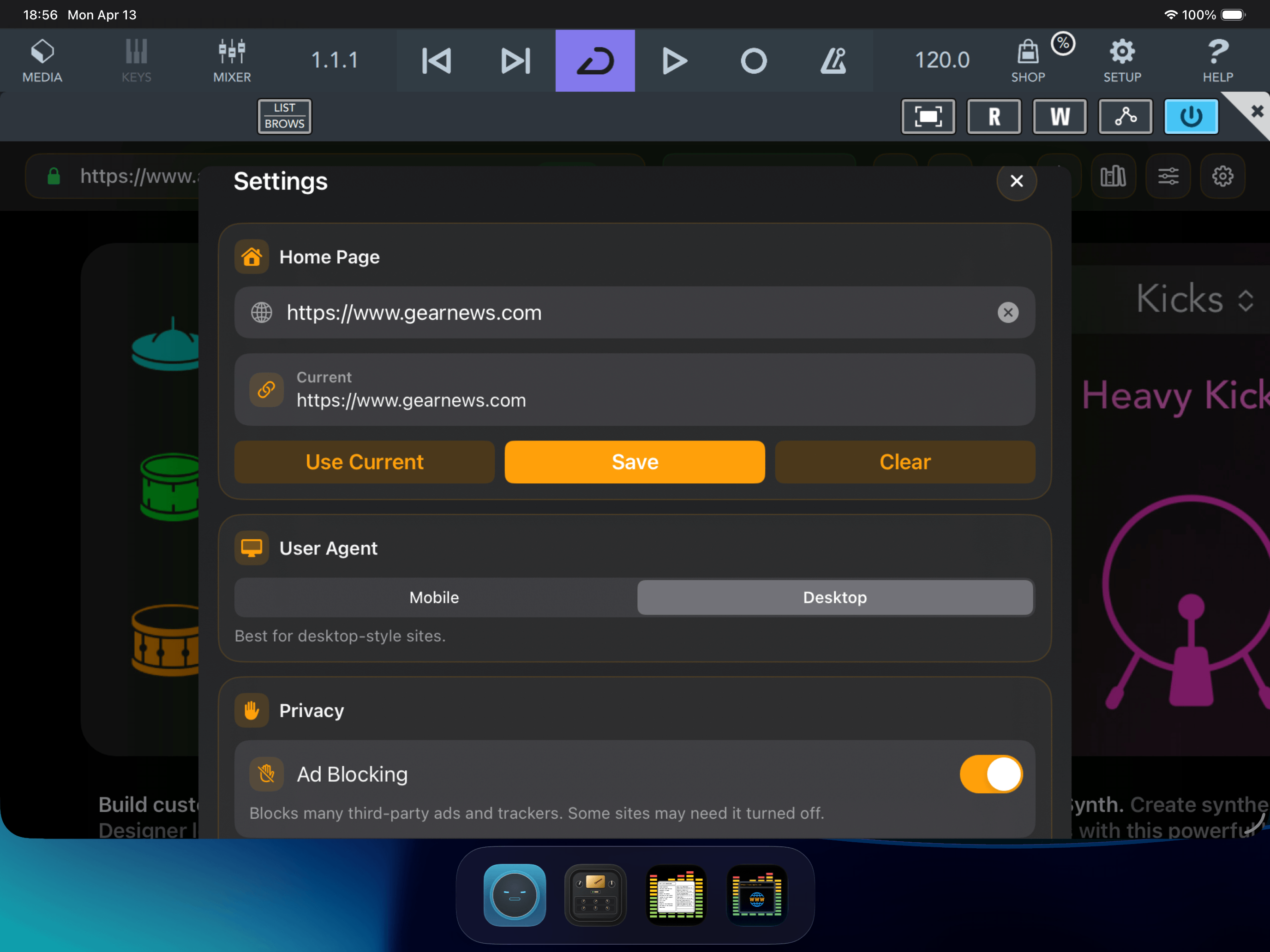Jump to the next marker
The width and height of the screenshot is (1270, 952).
click(515, 60)
